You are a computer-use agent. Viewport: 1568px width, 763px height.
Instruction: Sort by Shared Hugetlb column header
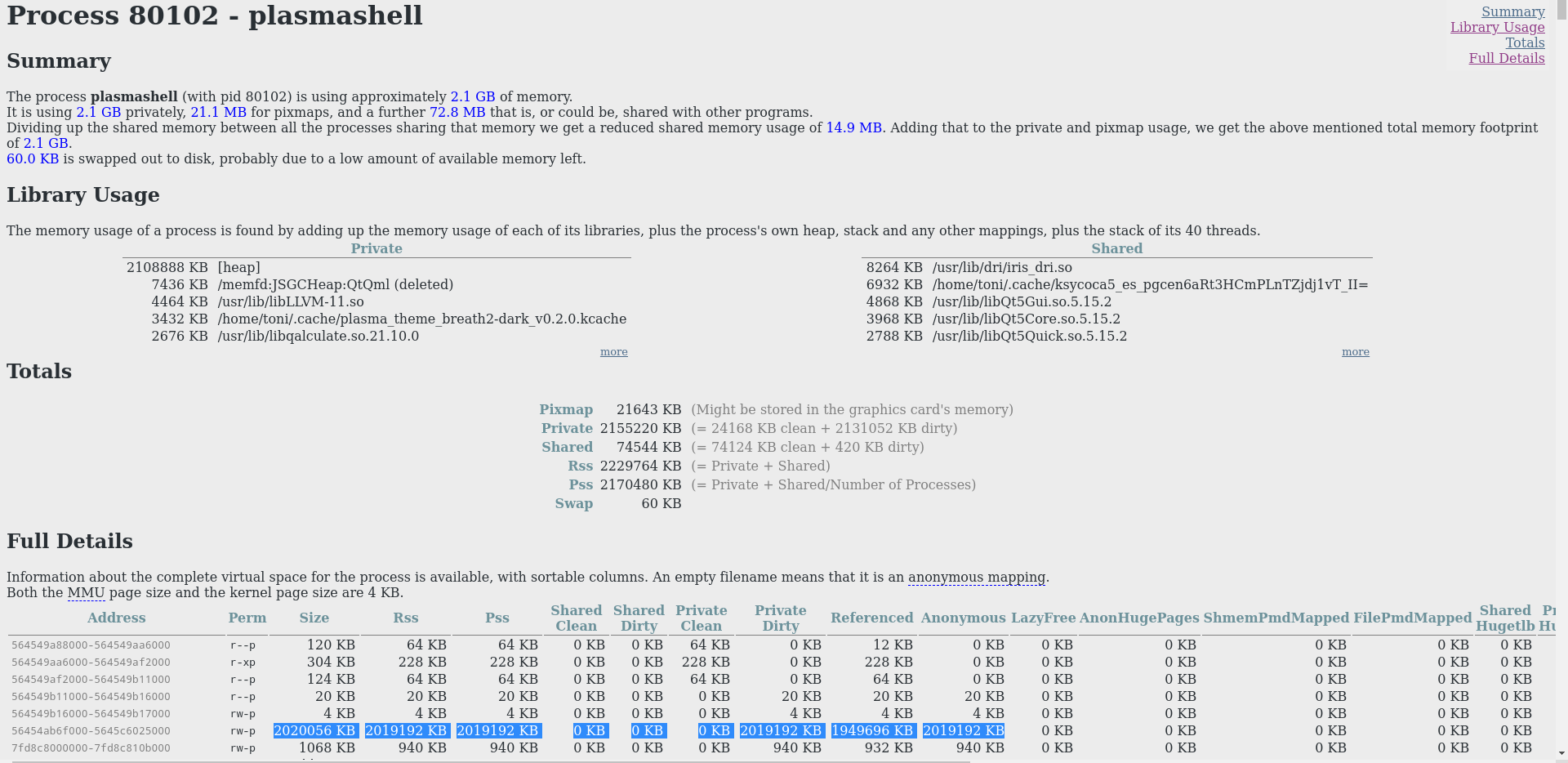(x=1505, y=618)
